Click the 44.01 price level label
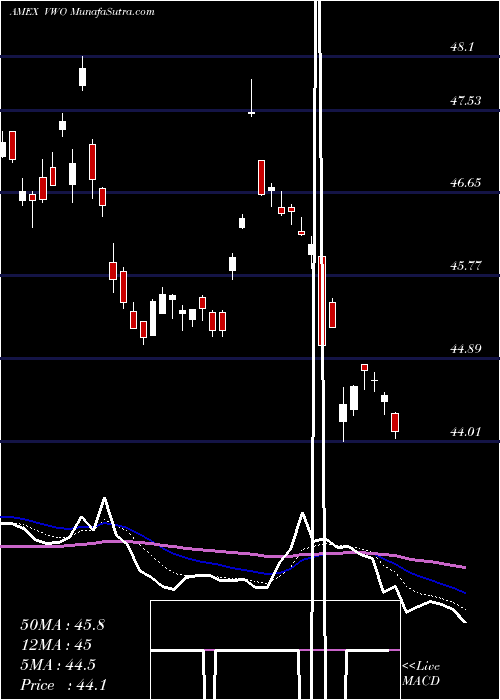The width and height of the screenshot is (500, 700). tap(466, 432)
